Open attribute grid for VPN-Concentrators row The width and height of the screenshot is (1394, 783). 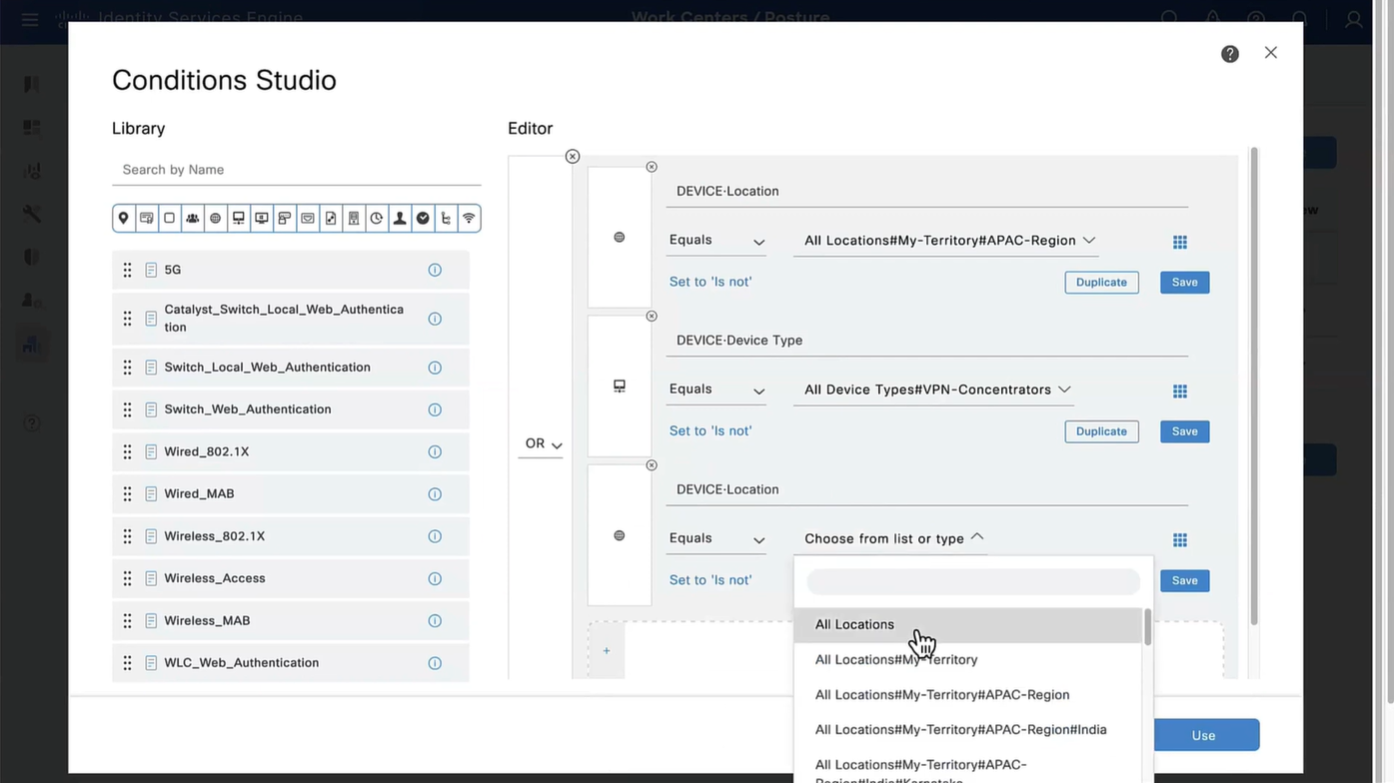coord(1179,391)
